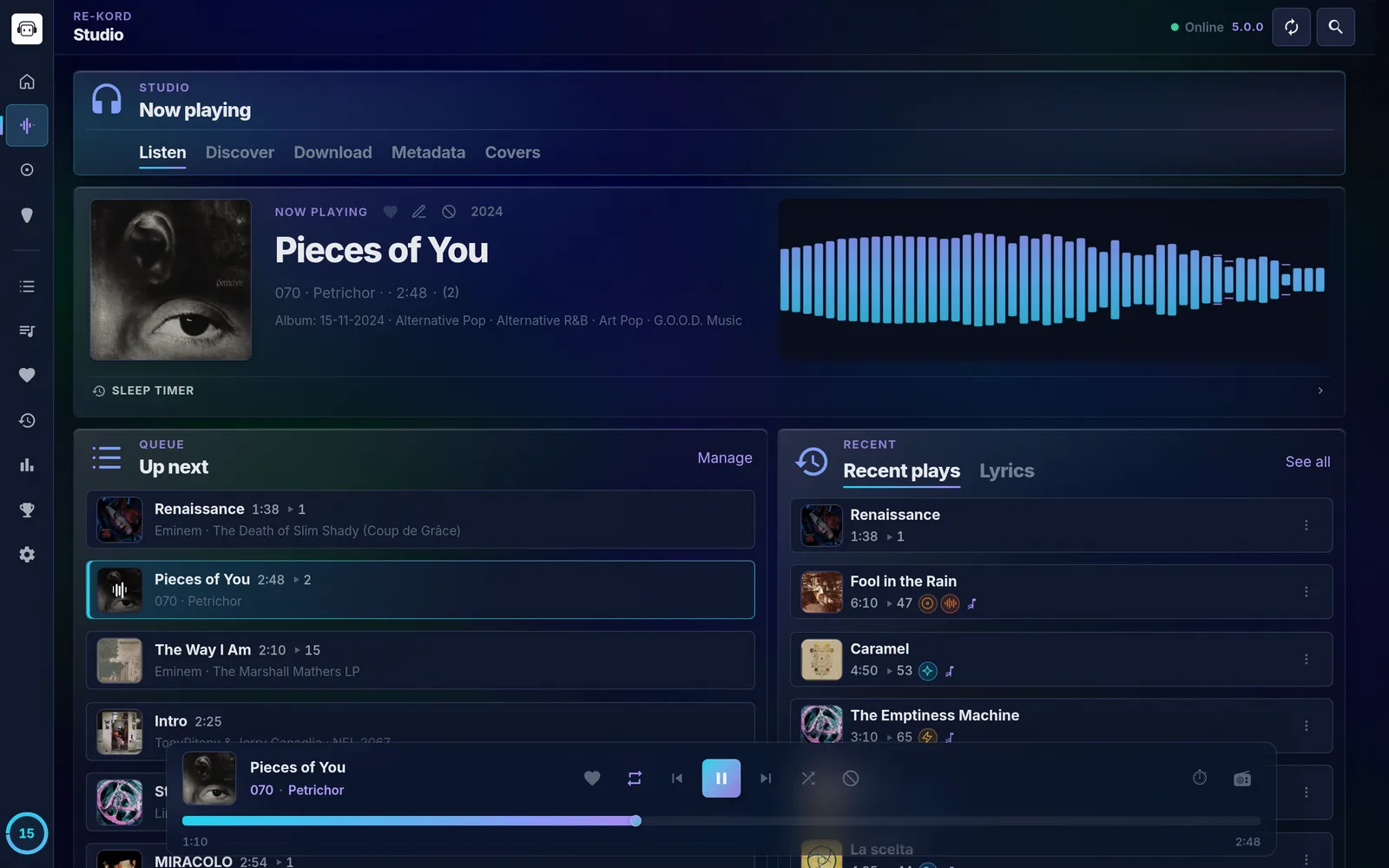
Task: Click player bar album thumbnail
Action: point(209,779)
